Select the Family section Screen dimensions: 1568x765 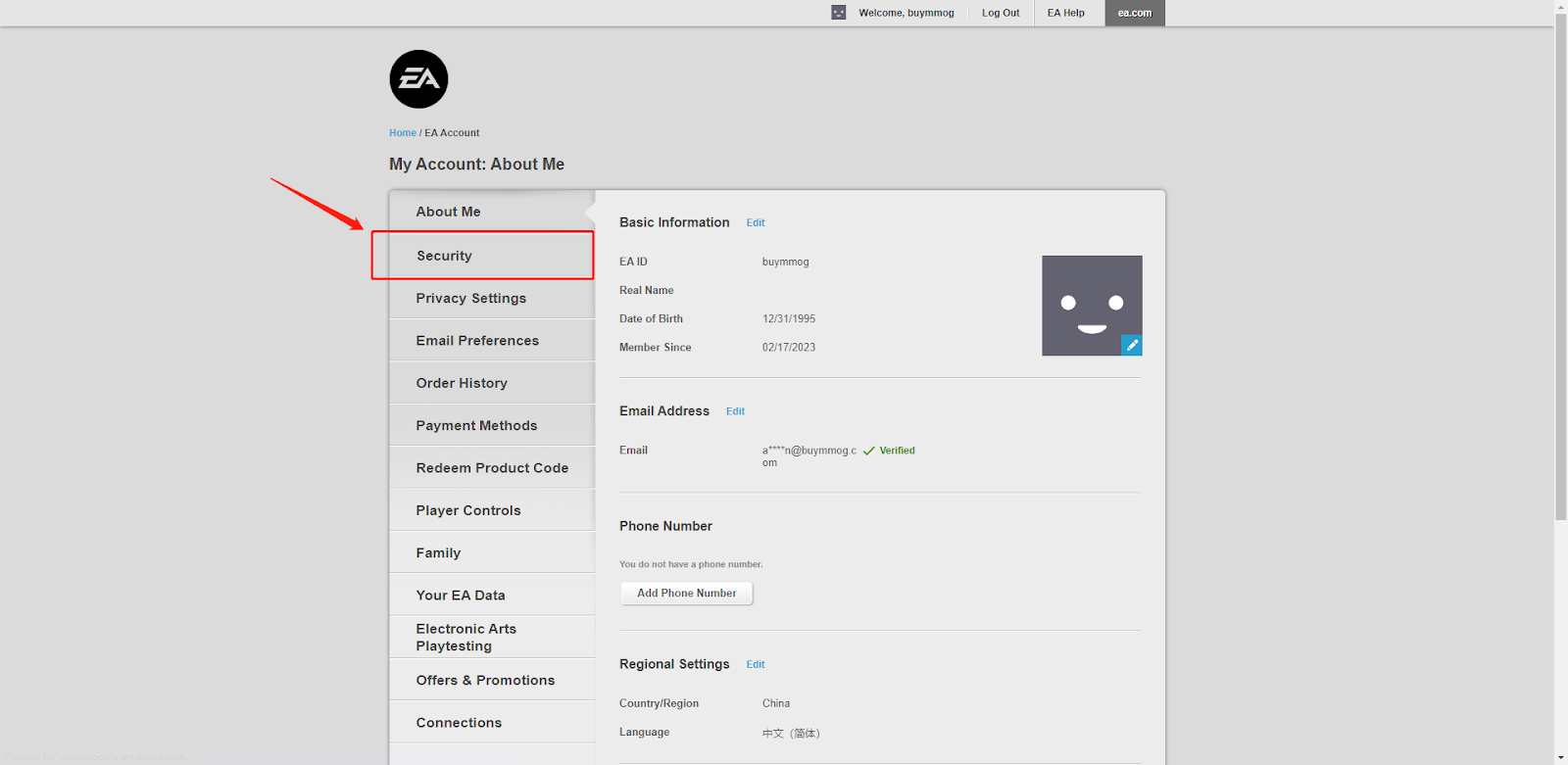[492, 552]
